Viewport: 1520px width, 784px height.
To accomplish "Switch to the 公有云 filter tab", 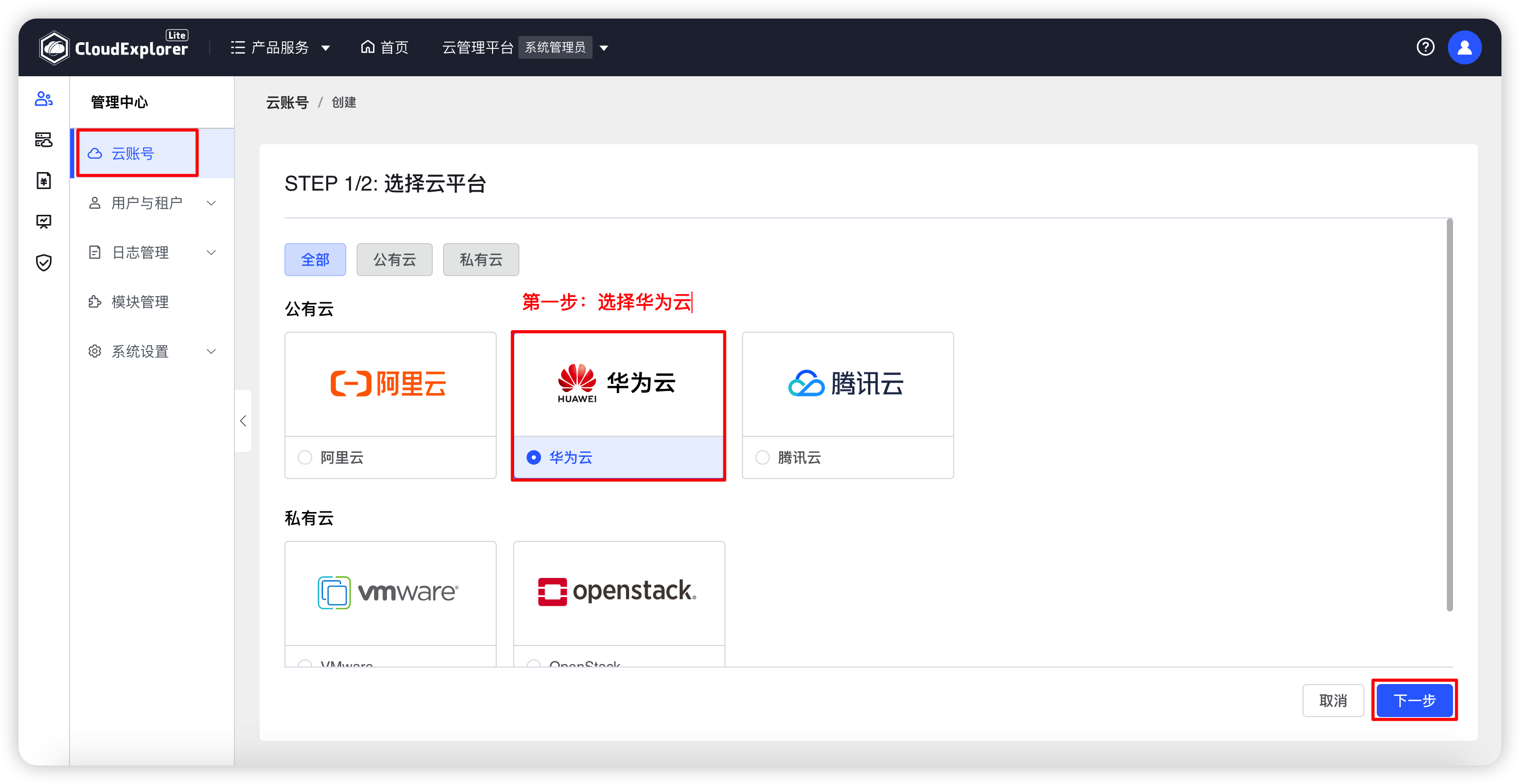I will pos(395,260).
